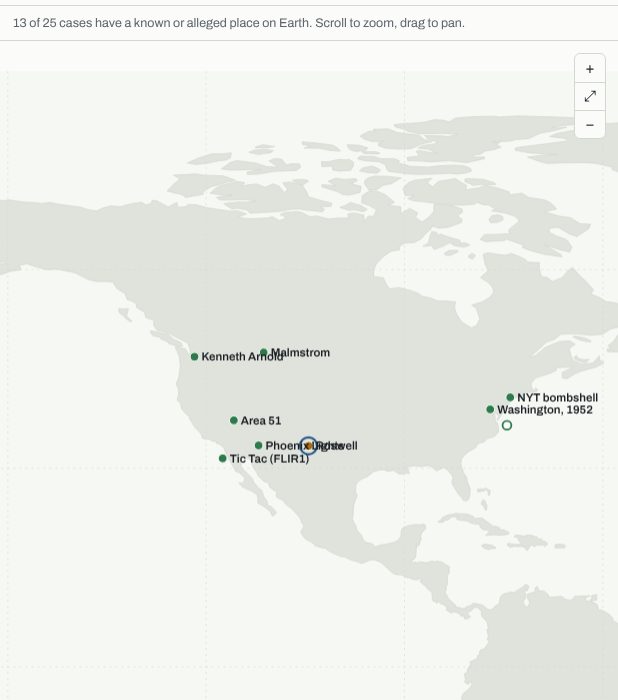Click the highlighted orange Roswell marker

coord(308,446)
